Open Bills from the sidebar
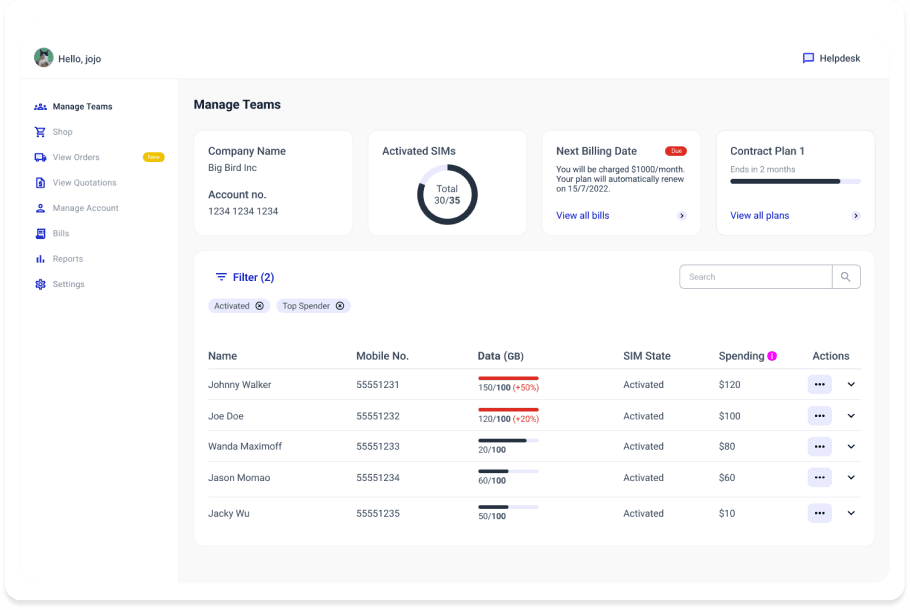Image resolution: width=910 pixels, height=610 pixels. click(61, 234)
